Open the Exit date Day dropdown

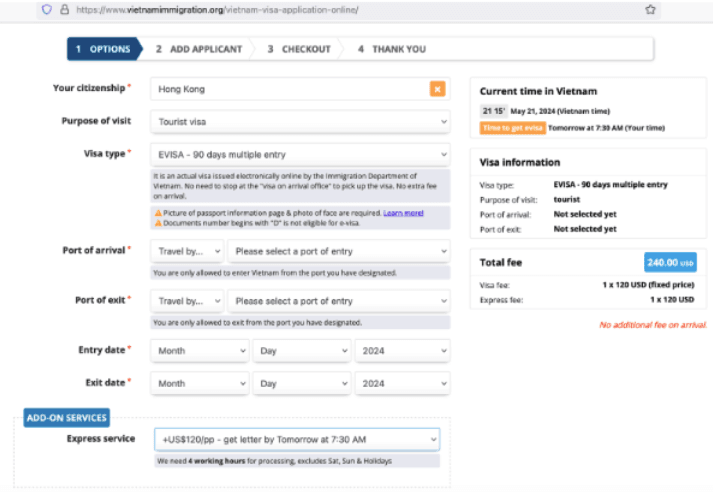pyautogui.click(x=301, y=382)
